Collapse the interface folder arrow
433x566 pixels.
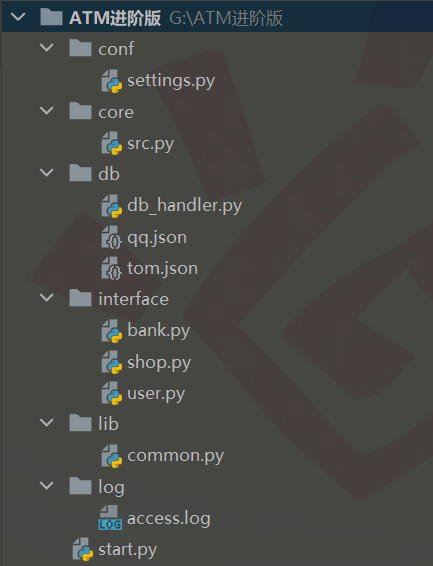pos(47,297)
